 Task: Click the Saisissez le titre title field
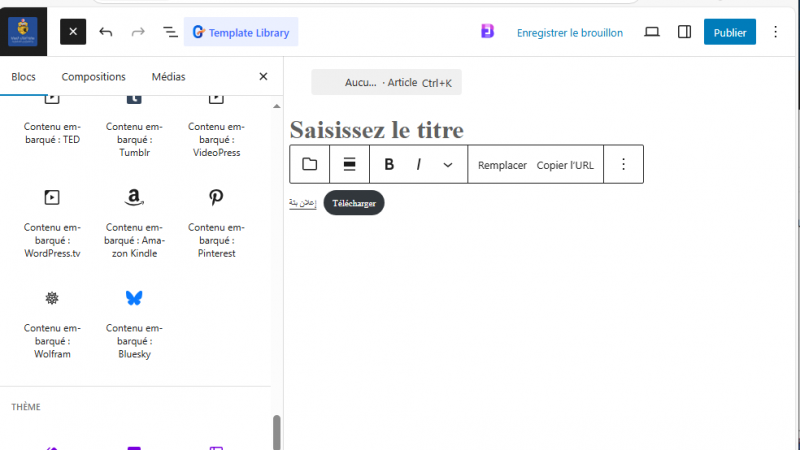377,129
